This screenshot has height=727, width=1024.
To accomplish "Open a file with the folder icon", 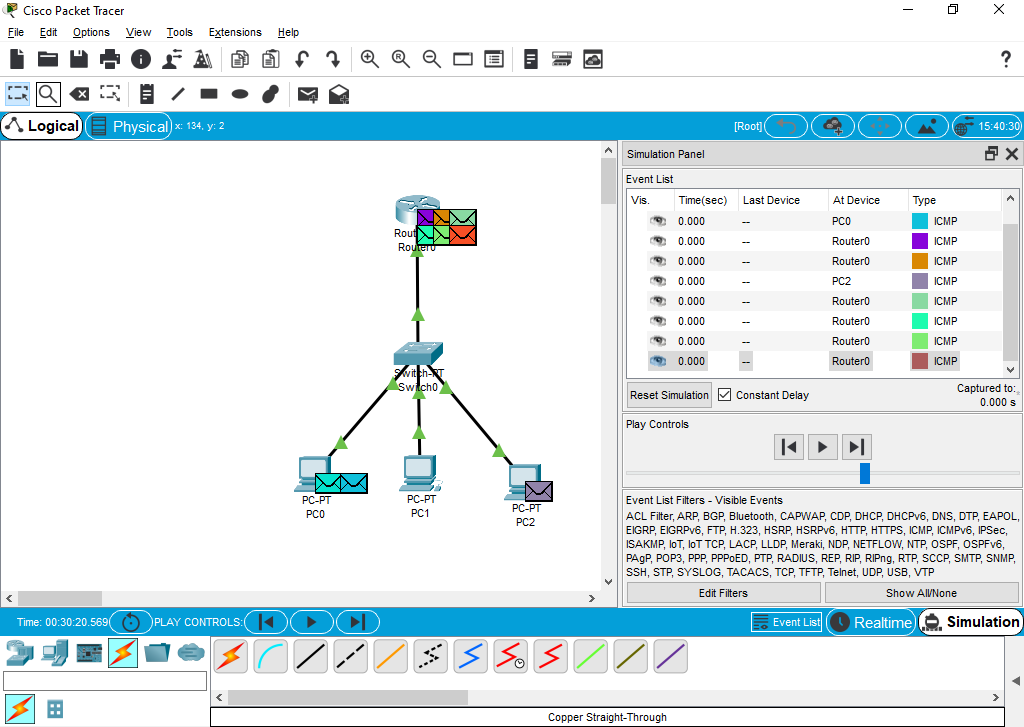I will click(48, 59).
